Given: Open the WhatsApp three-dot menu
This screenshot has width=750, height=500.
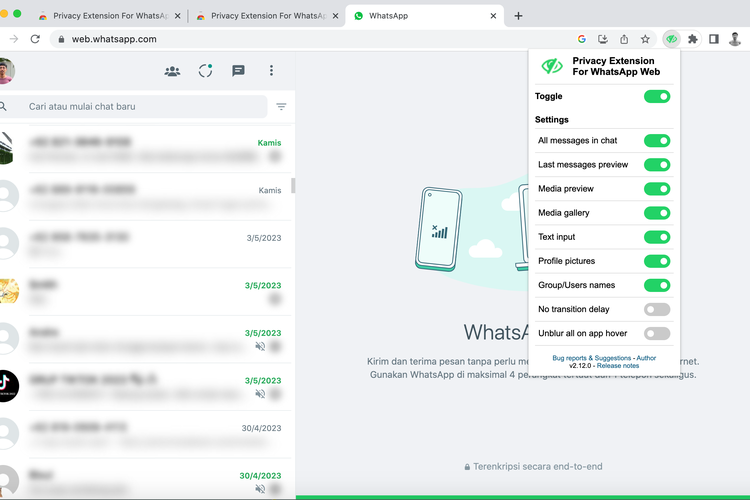Looking at the screenshot, I should 271,71.
